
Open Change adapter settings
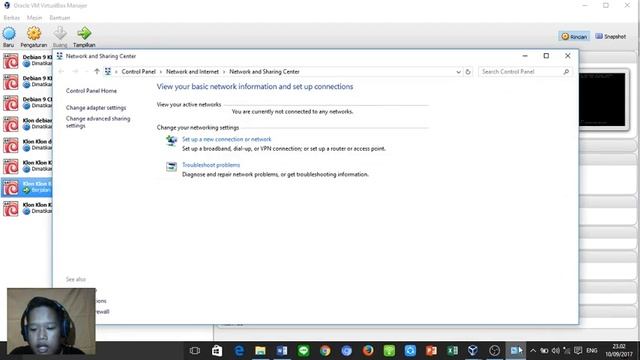tap(96, 108)
